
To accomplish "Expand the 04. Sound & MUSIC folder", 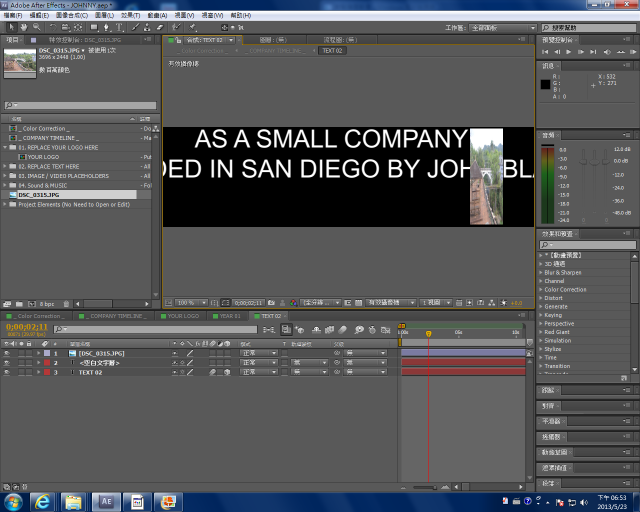I will tap(5, 185).
